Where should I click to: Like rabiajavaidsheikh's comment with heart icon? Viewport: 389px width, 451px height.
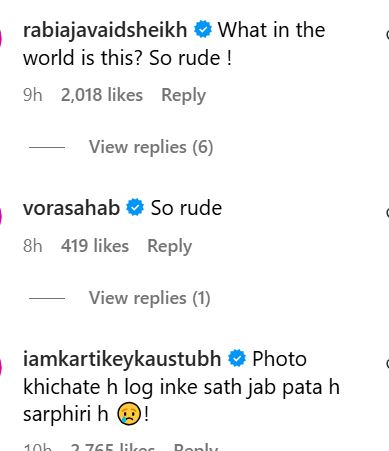[387, 34]
